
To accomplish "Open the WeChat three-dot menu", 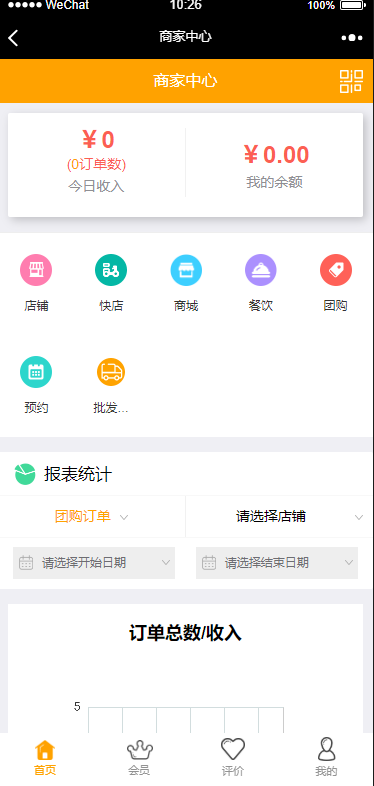I will click(352, 38).
